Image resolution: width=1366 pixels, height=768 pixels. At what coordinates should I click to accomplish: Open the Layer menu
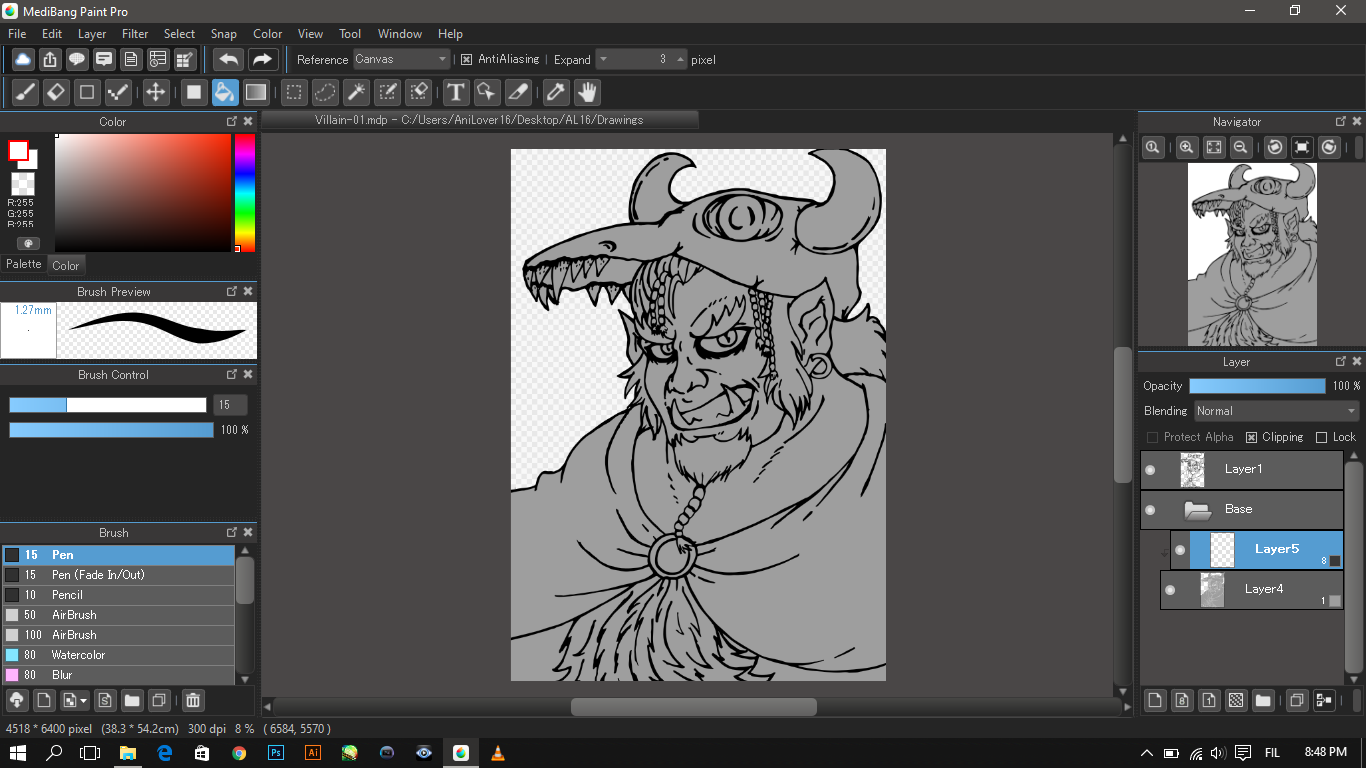tap(92, 34)
